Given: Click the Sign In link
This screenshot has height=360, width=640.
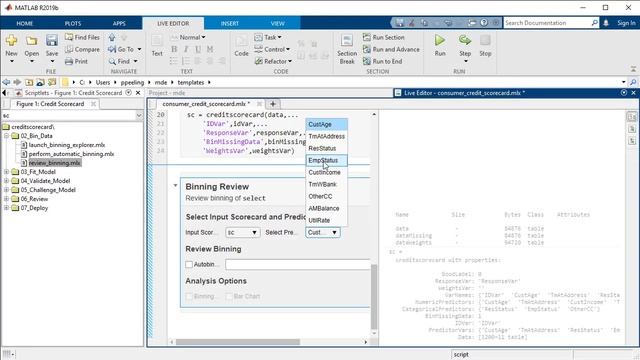Looking at the screenshot, I should click(x=626, y=23).
